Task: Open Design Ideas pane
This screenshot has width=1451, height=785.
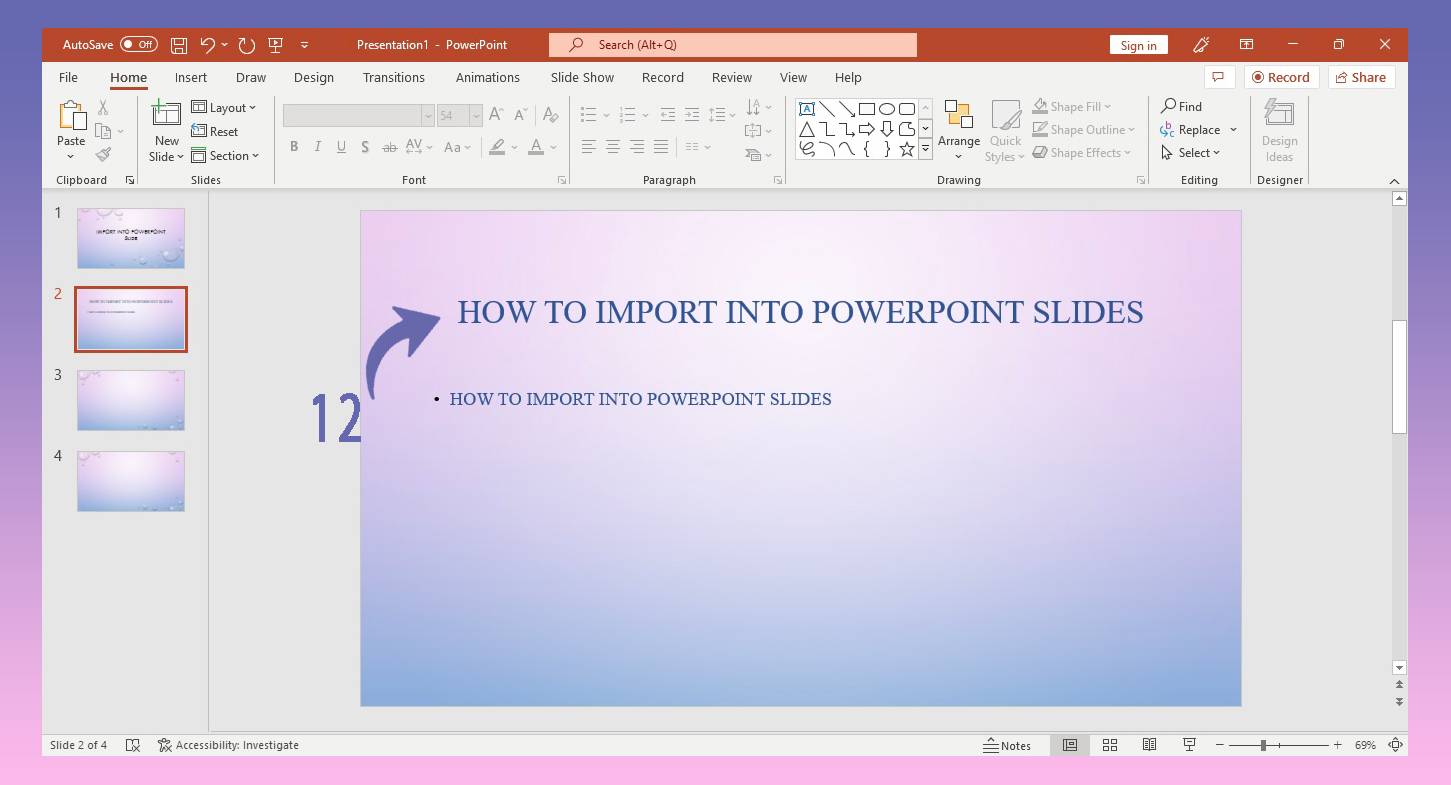Action: point(1279,130)
